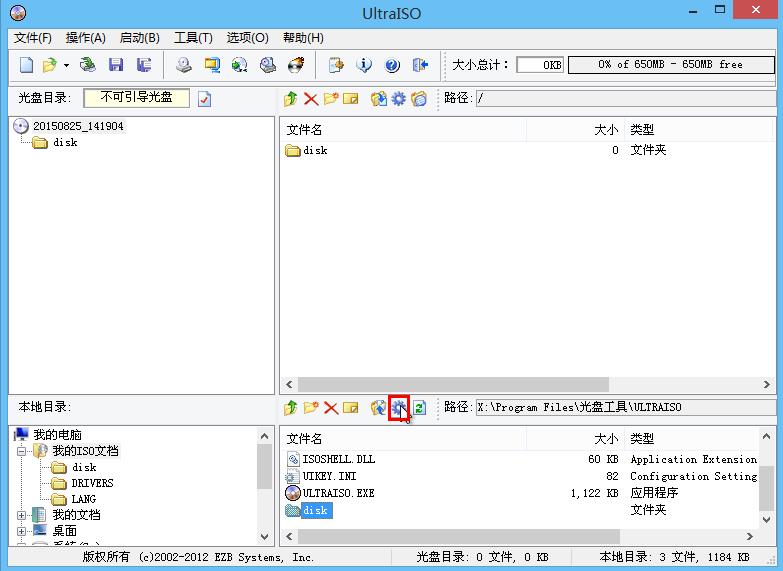783x571 pixels.
Task: Click the add-to-image blue arrow icon in the local toolbar
Action: (x=379, y=408)
